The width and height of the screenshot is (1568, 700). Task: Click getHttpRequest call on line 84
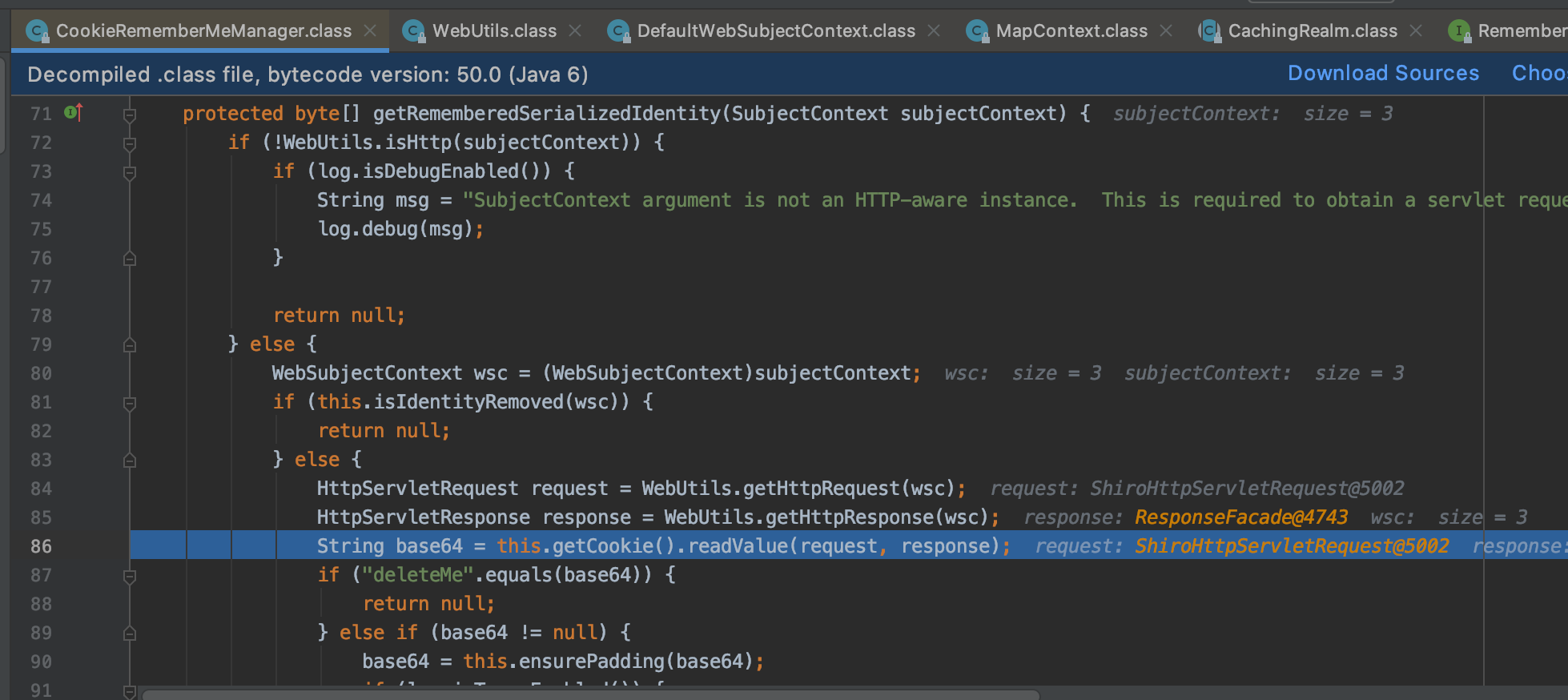[x=822, y=489]
